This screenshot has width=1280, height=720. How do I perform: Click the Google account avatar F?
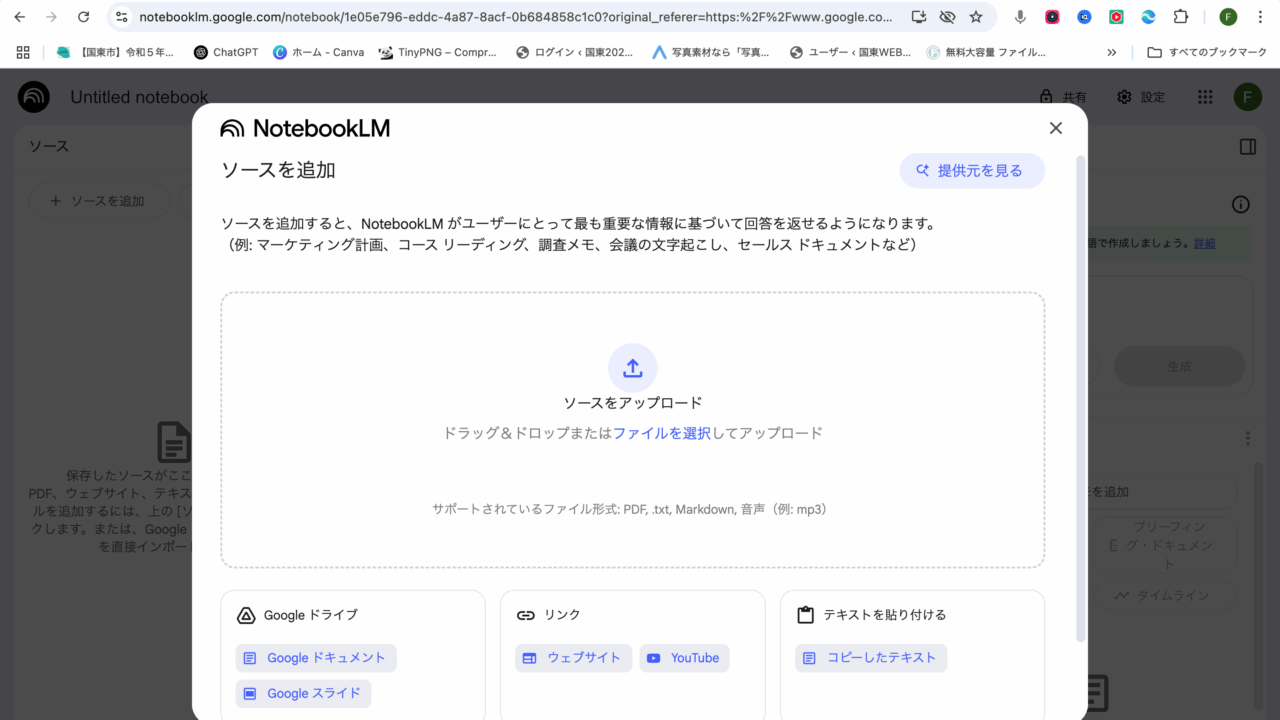(x=1247, y=97)
